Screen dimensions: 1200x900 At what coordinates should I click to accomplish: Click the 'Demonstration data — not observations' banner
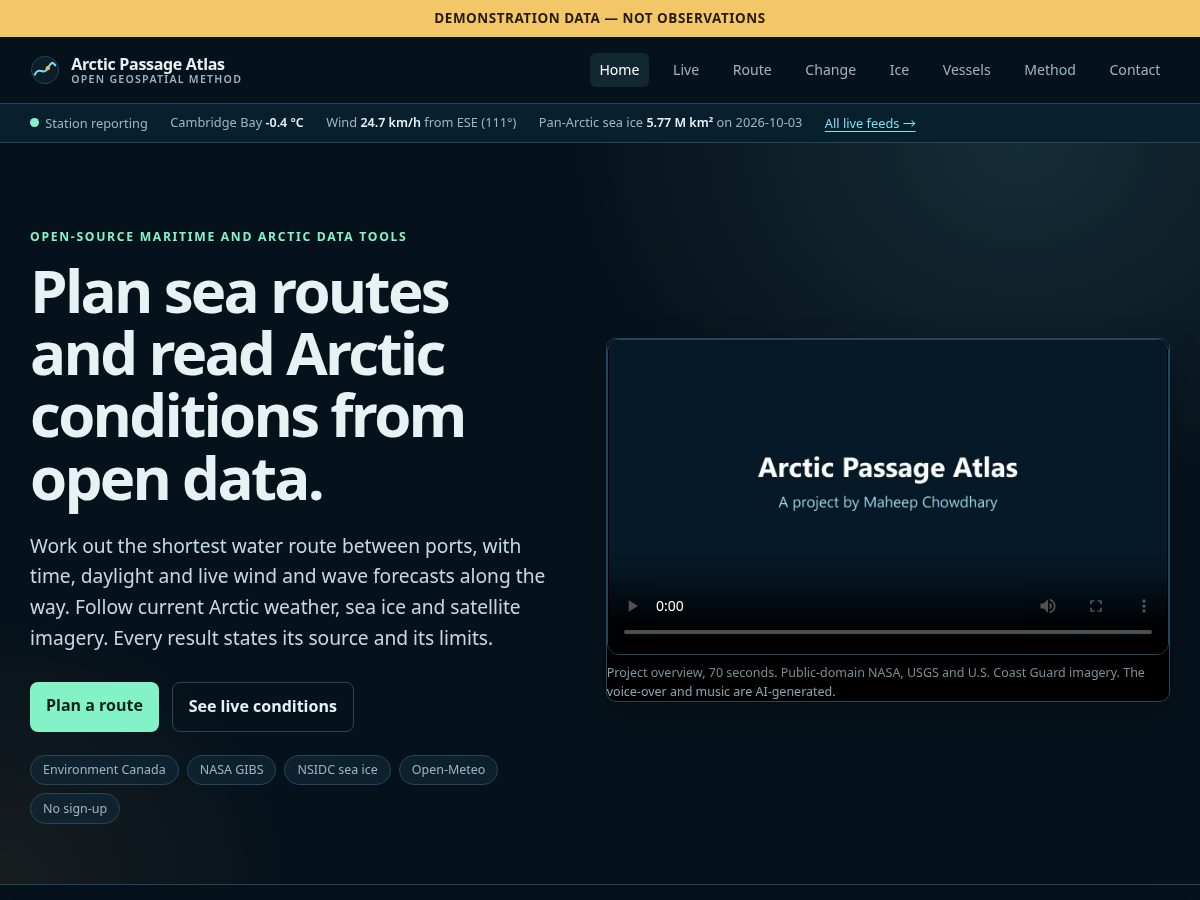600,18
